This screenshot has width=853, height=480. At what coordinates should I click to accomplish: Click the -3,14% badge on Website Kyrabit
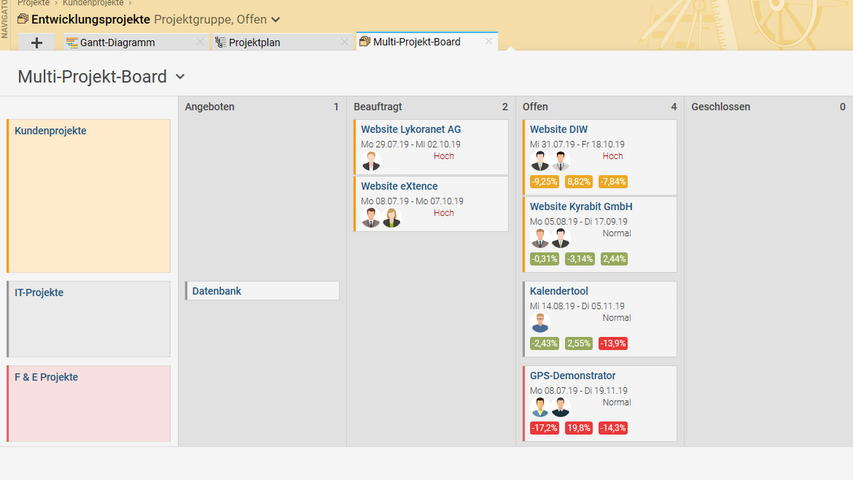(x=579, y=259)
